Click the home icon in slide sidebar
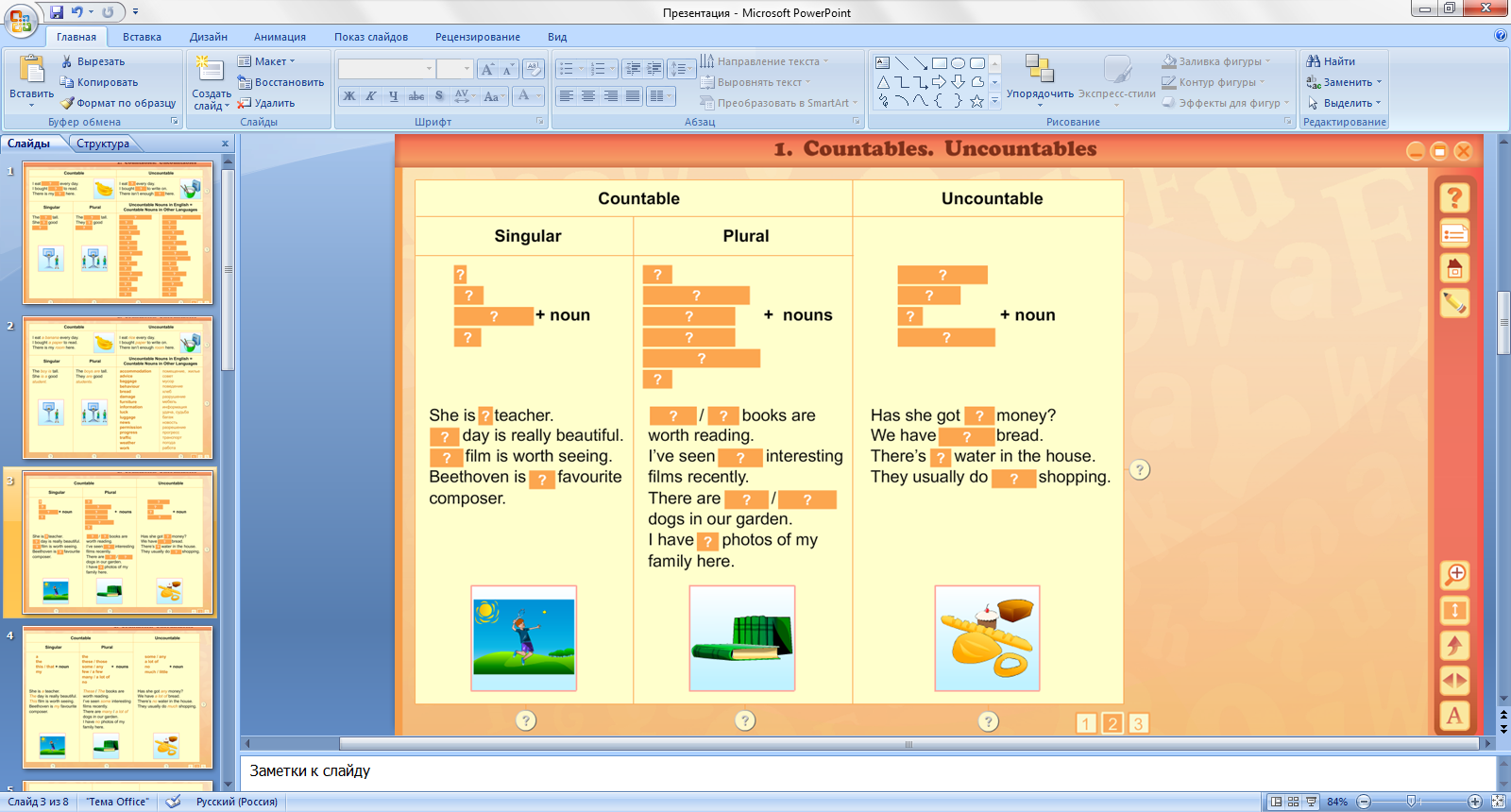Screen dimensions: 1511x812 click(x=1454, y=269)
